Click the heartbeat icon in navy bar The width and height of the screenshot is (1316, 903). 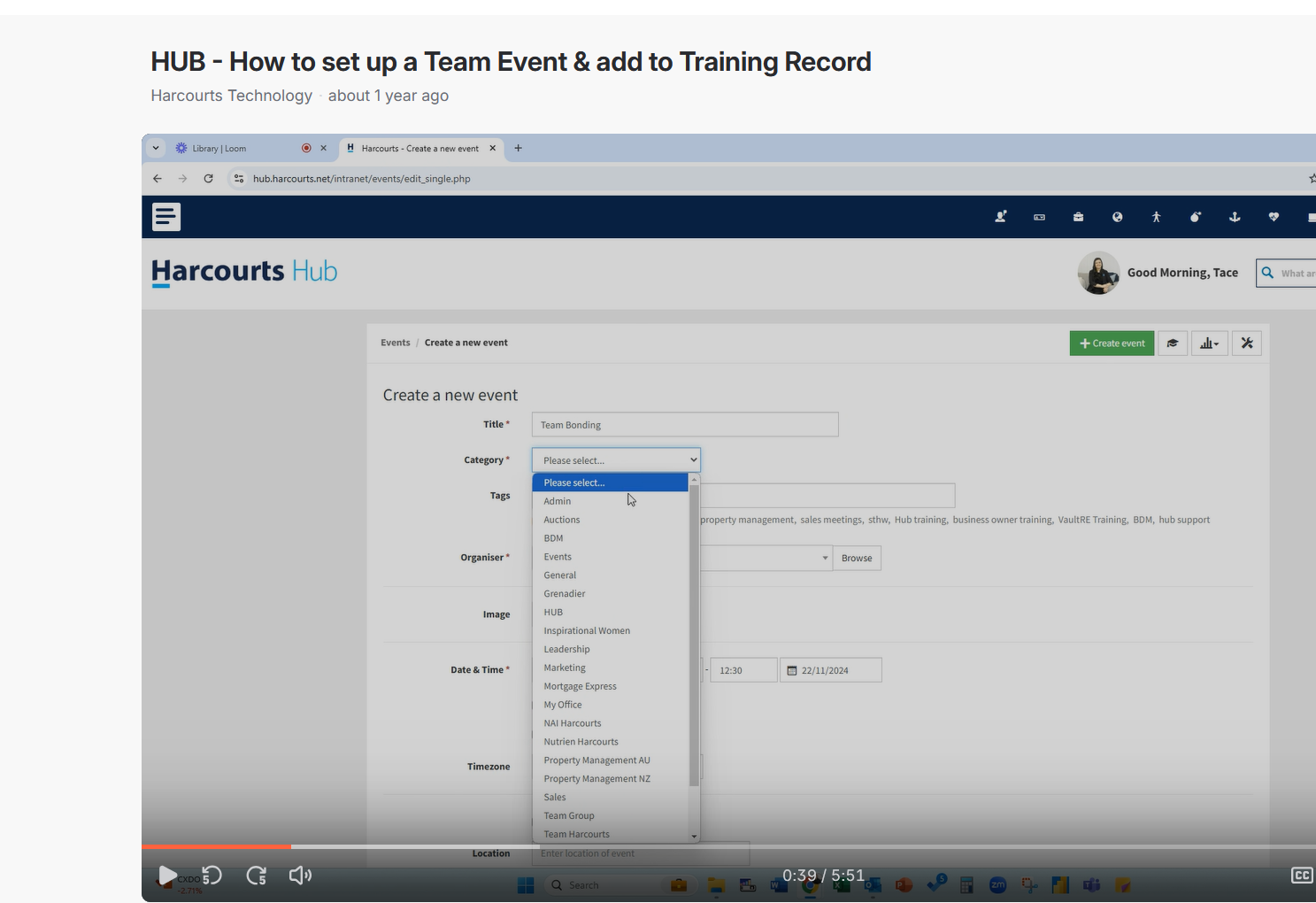coord(1274,217)
